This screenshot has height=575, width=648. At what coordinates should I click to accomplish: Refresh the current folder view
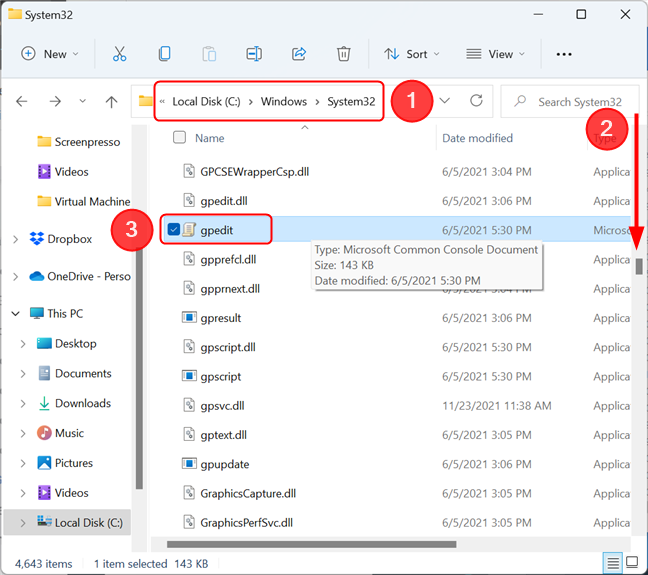[476, 101]
